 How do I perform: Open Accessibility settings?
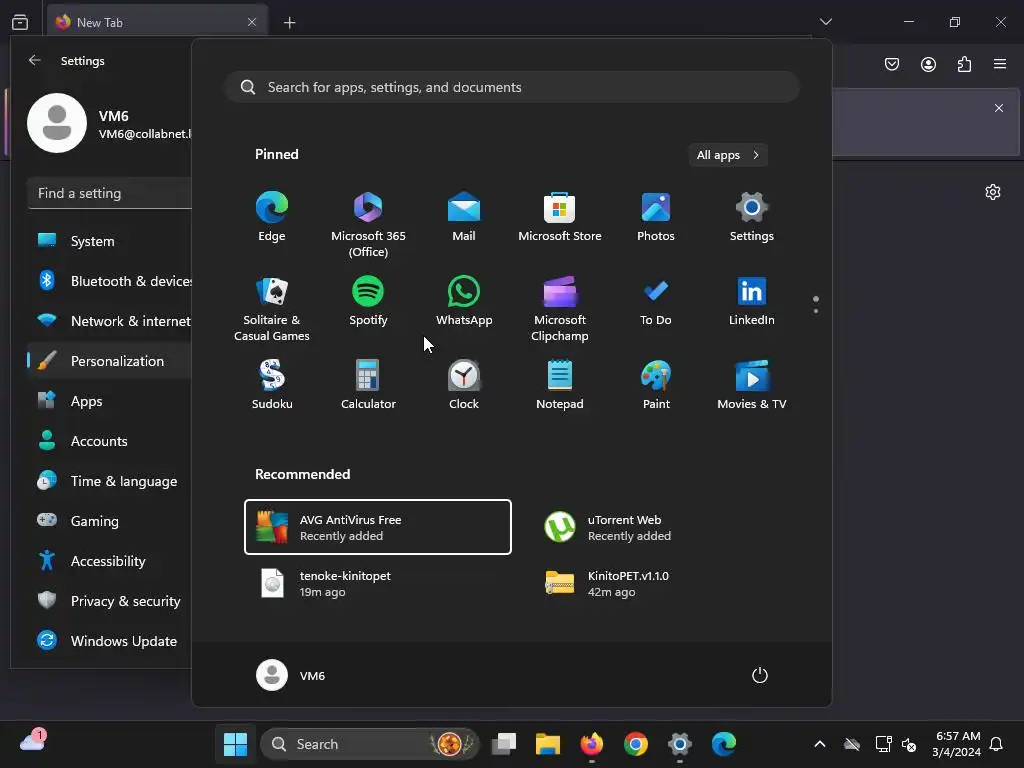tap(110, 561)
